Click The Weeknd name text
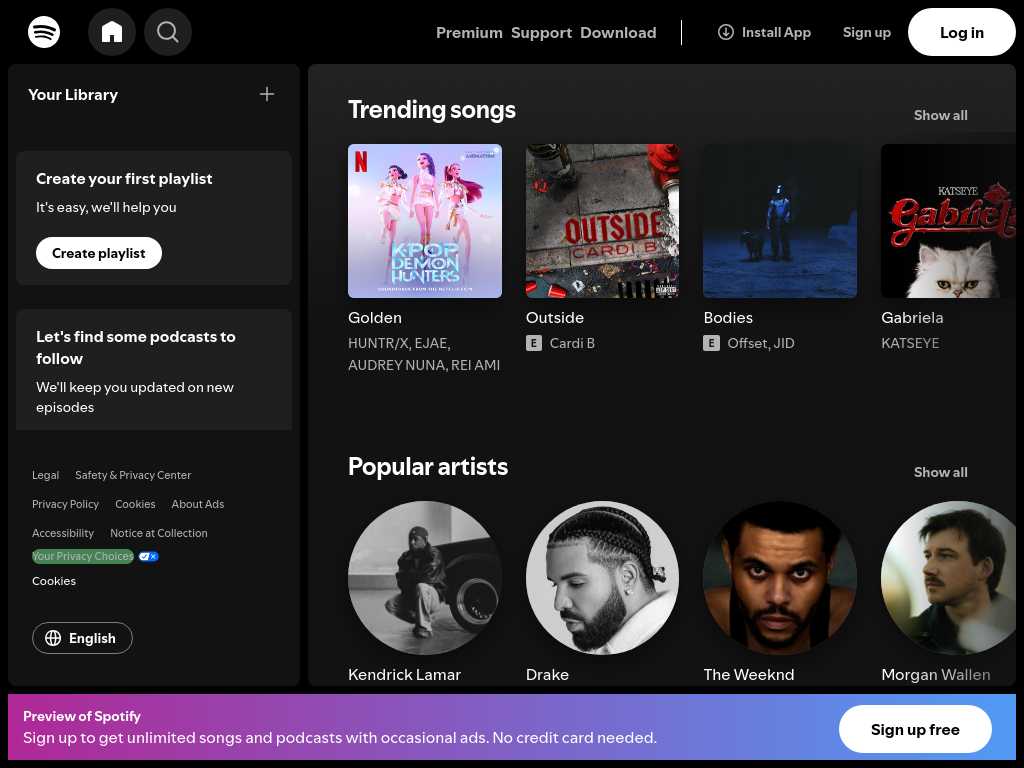This screenshot has width=1024, height=768. click(x=749, y=675)
